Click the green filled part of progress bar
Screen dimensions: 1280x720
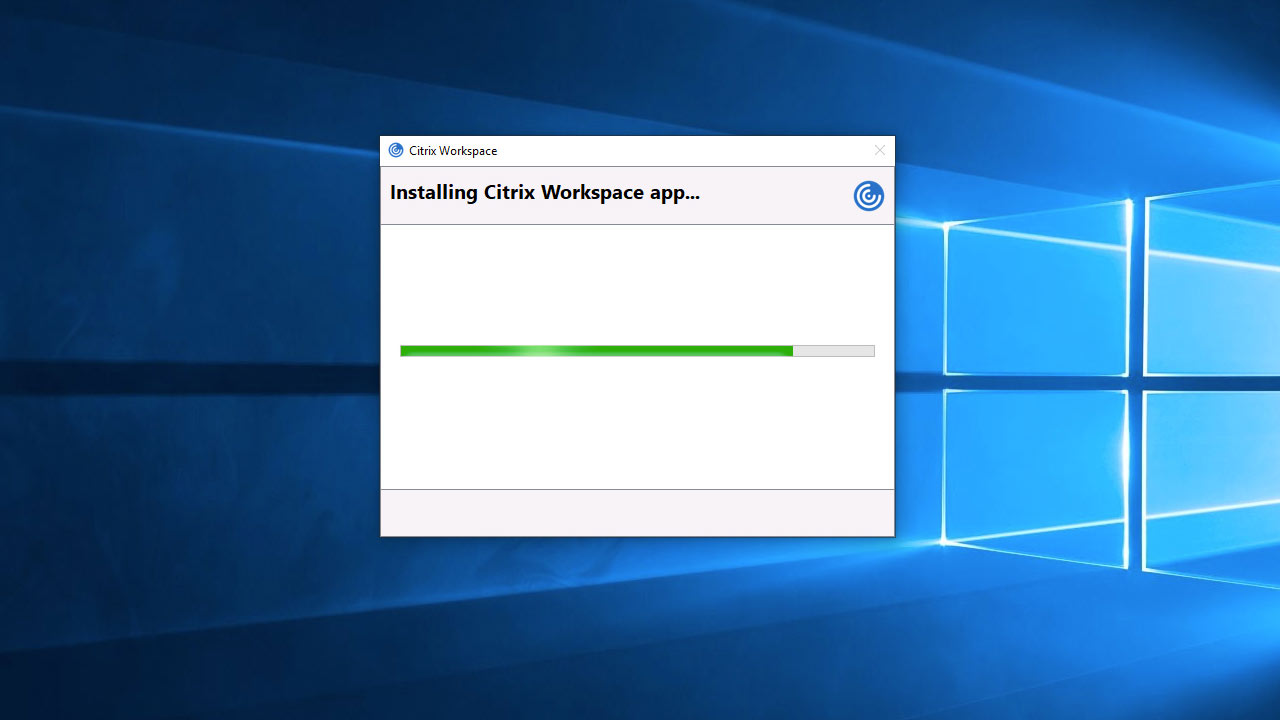click(650, 351)
